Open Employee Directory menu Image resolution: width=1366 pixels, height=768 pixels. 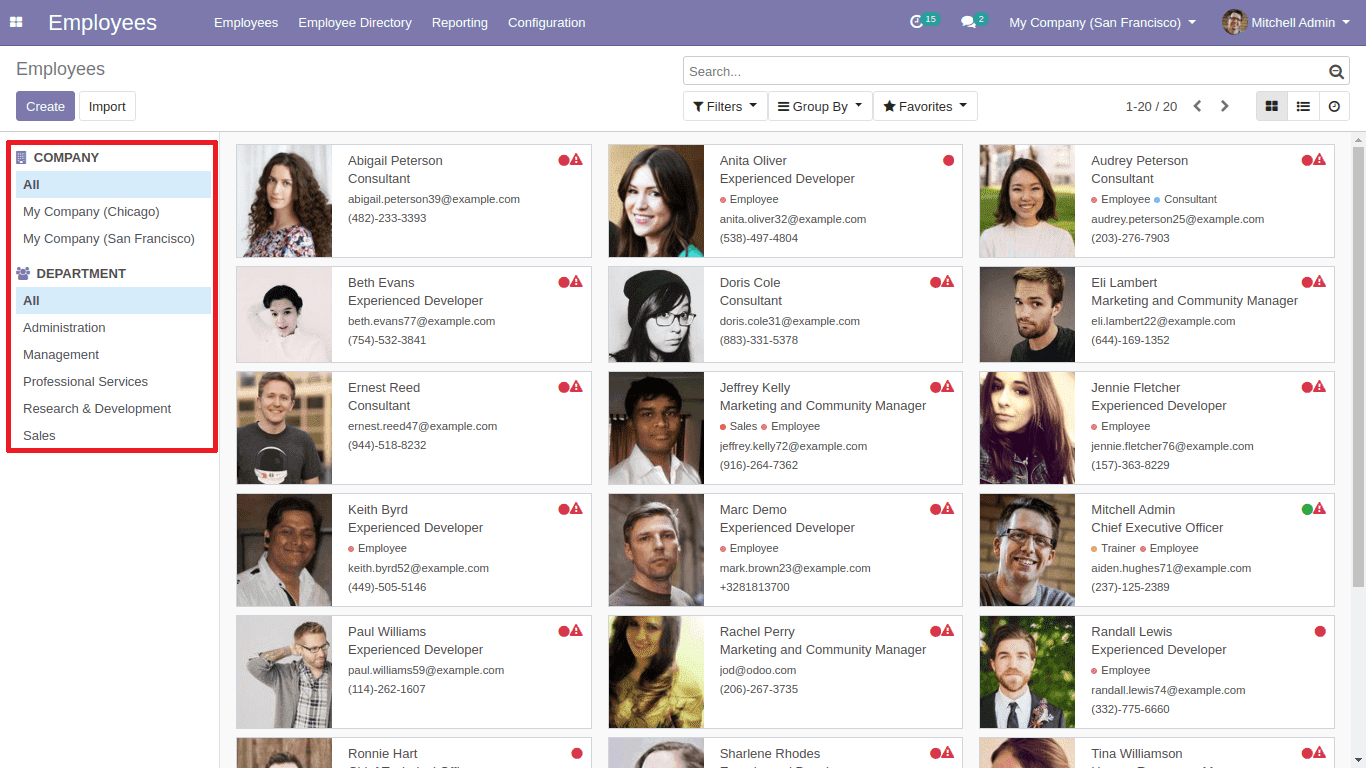355,22
